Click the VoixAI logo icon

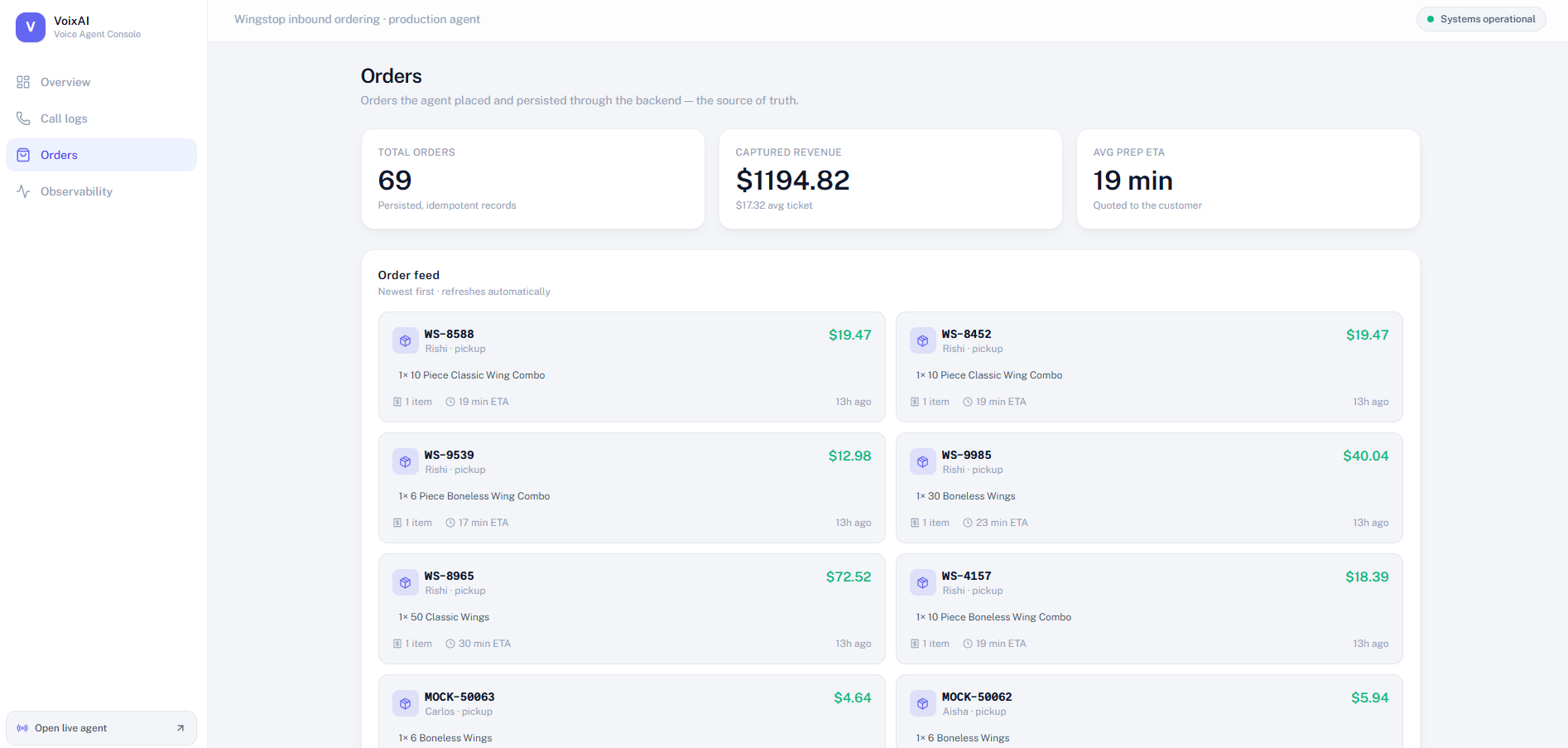coord(31,27)
